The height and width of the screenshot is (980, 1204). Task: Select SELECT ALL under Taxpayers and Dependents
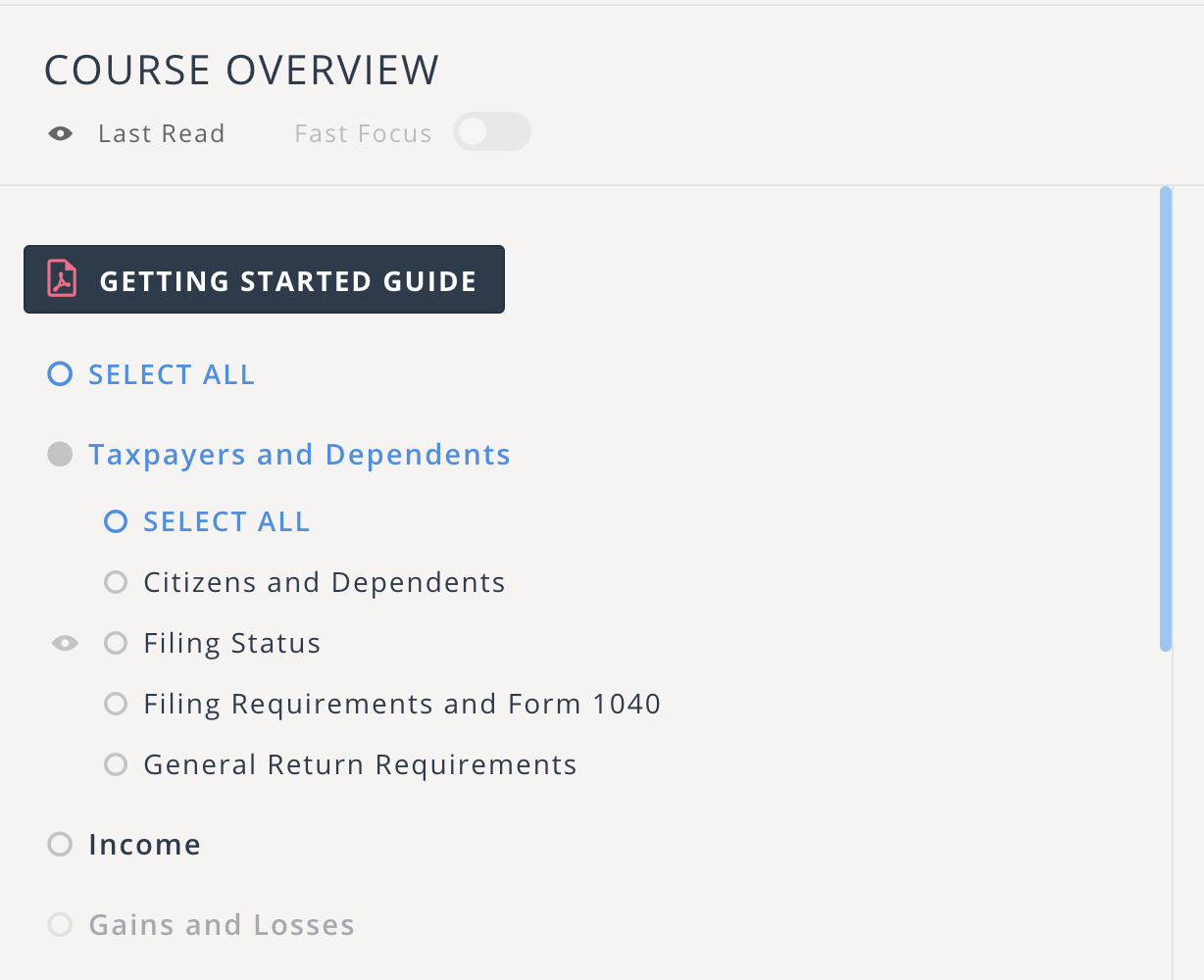click(x=115, y=521)
